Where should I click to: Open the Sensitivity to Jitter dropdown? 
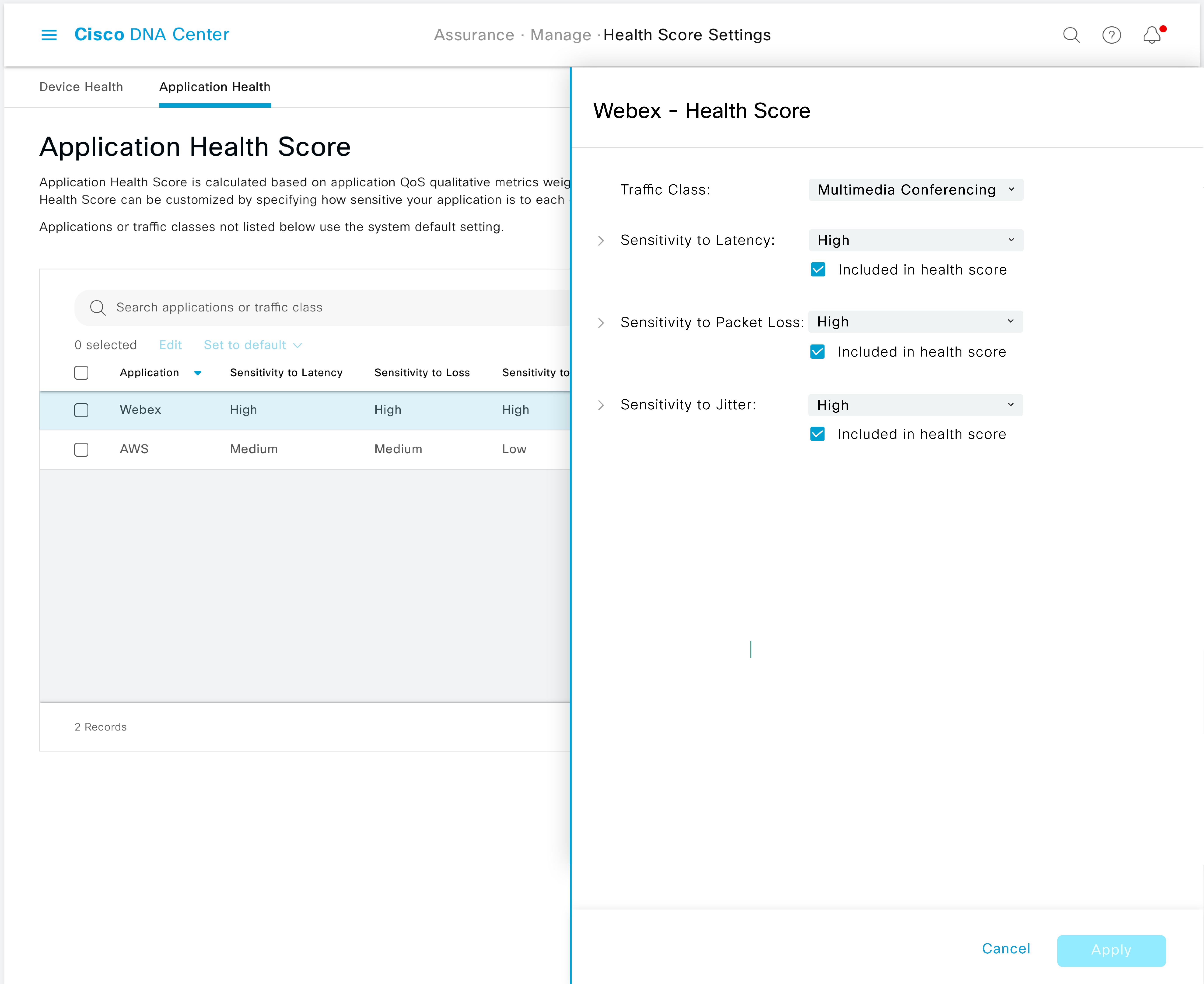click(915, 405)
